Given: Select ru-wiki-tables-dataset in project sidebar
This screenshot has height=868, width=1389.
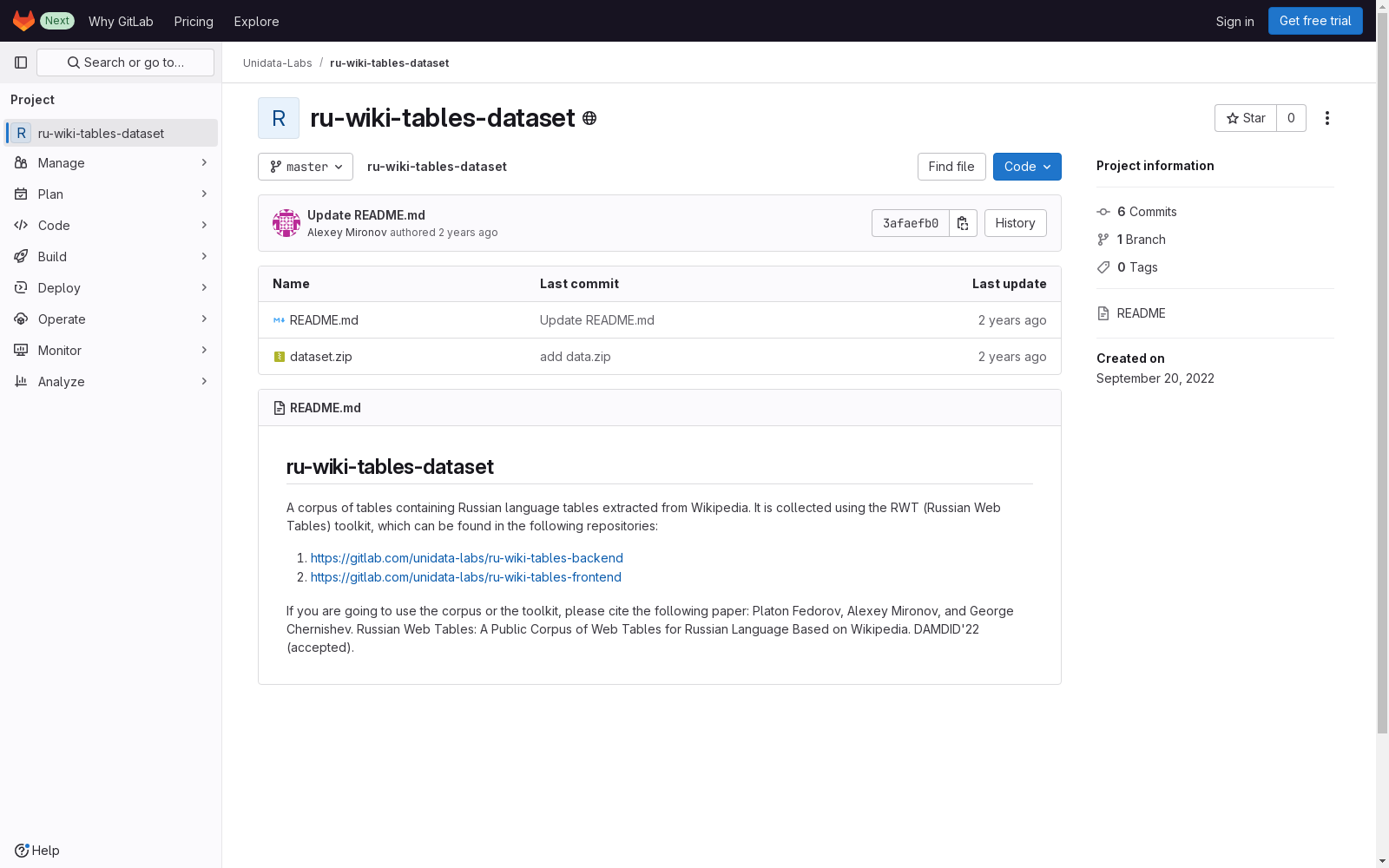Looking at the screenshot, I should coord(111,133).
